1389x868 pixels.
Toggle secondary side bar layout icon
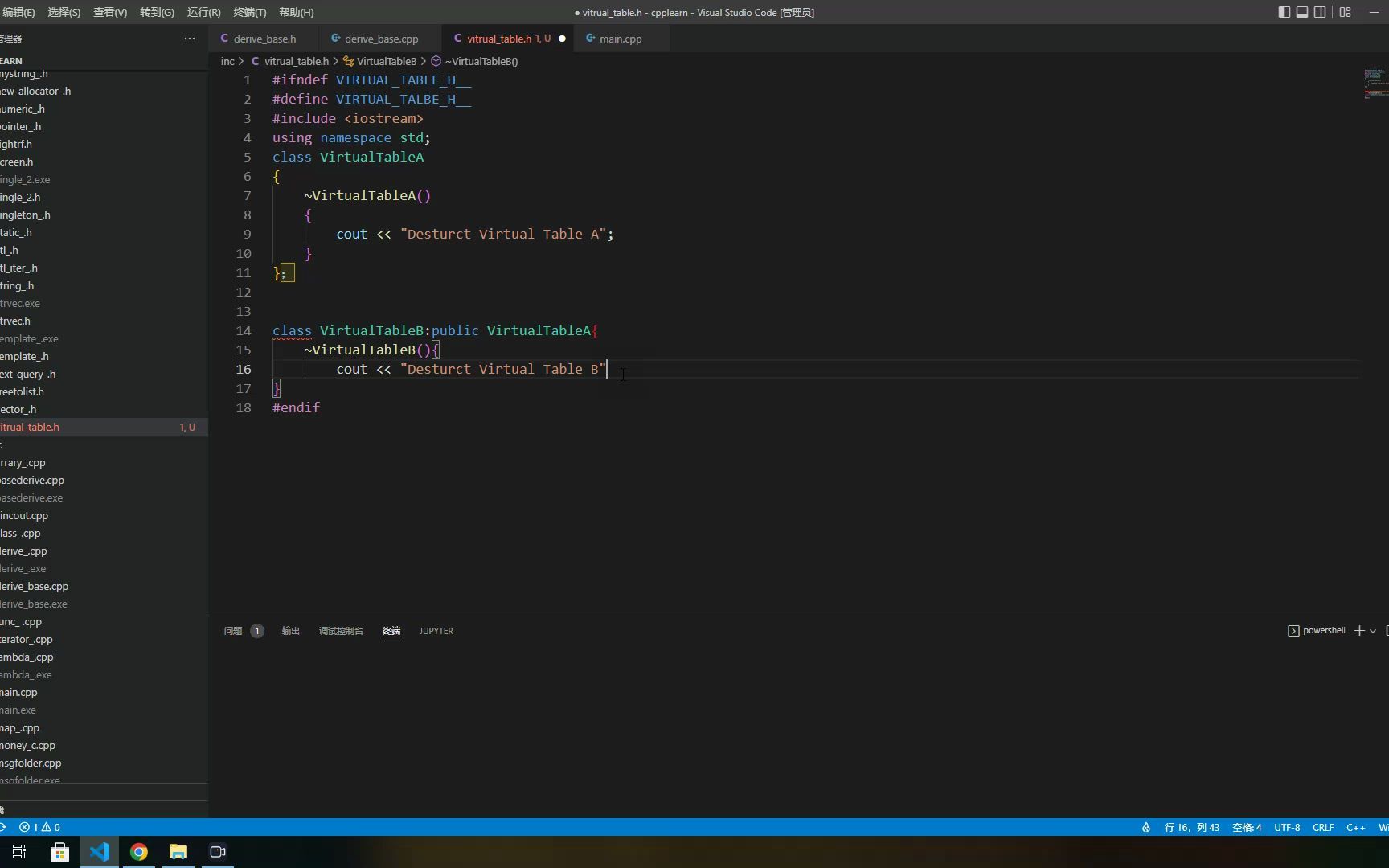[x=1320, y=12]
